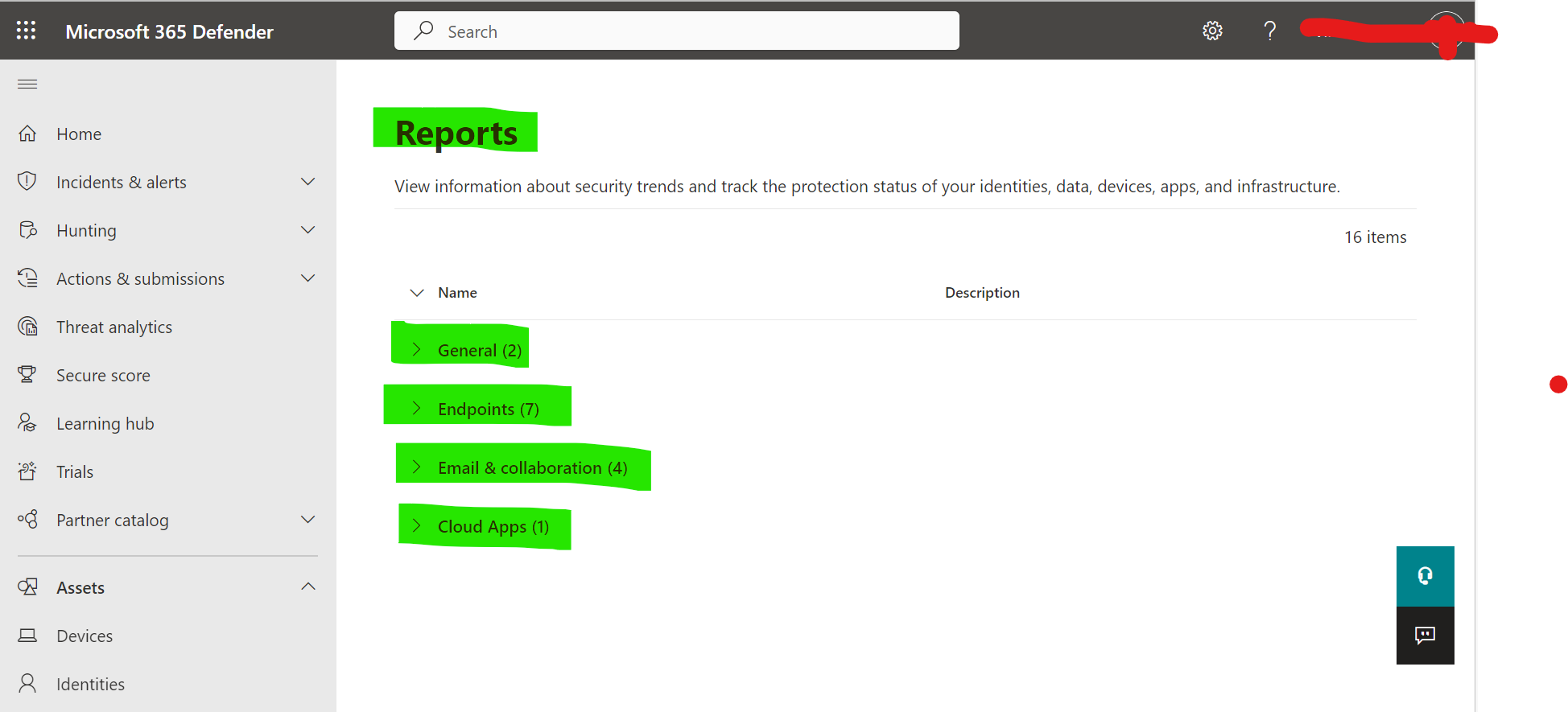Expand the Partner catalog chevron

coord(307,520)
